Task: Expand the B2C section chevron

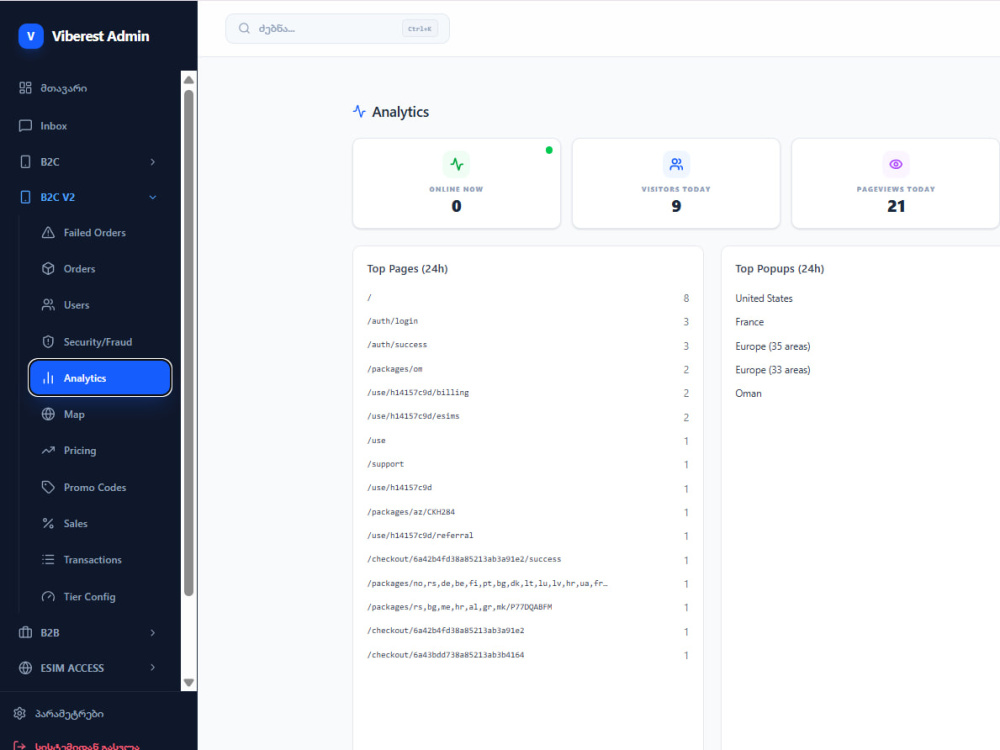Action: point(152,162)
